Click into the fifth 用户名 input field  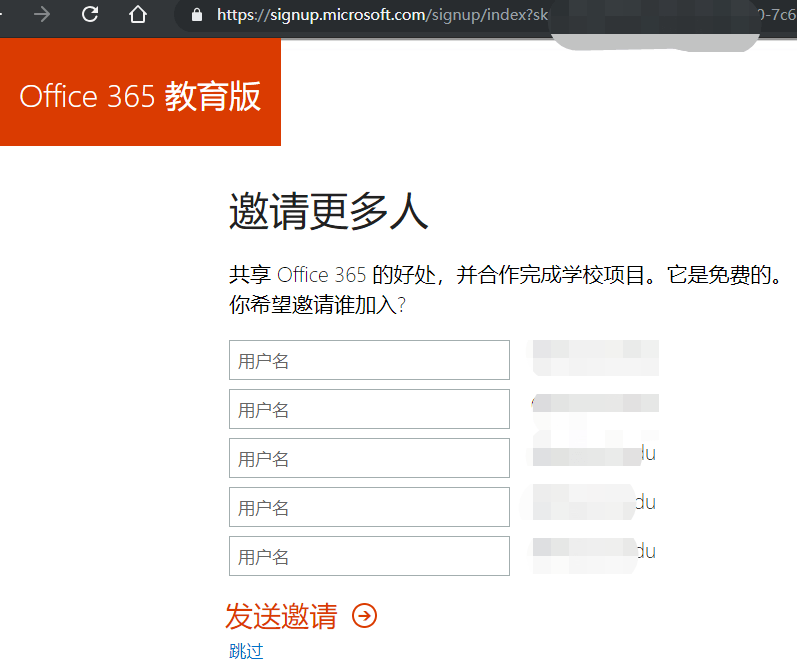tap(369, 556)
